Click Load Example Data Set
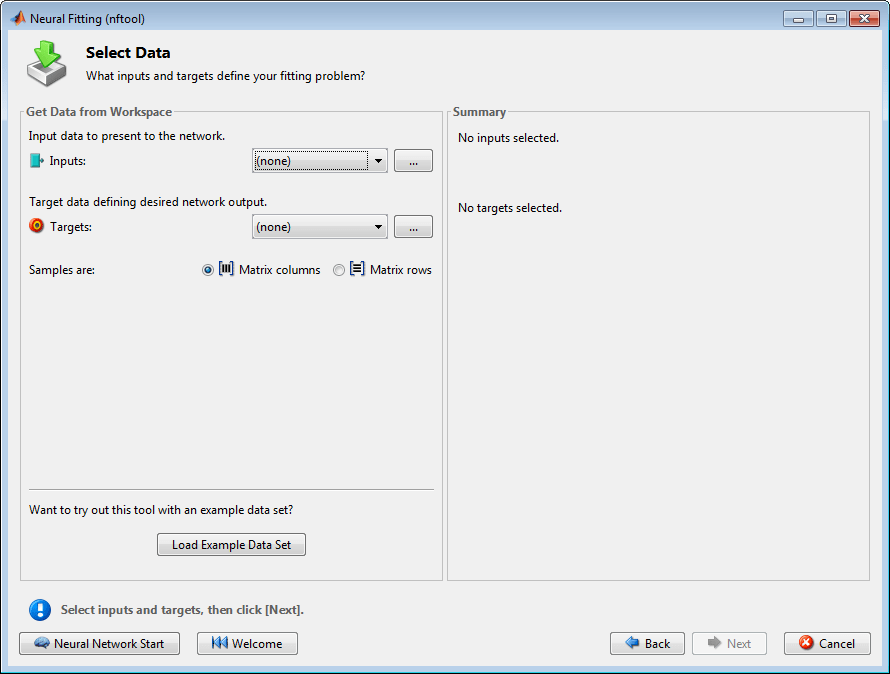Image resolution: width=890 pixels, height=674 pixels. pyautogui.click(x=231, y=545)
